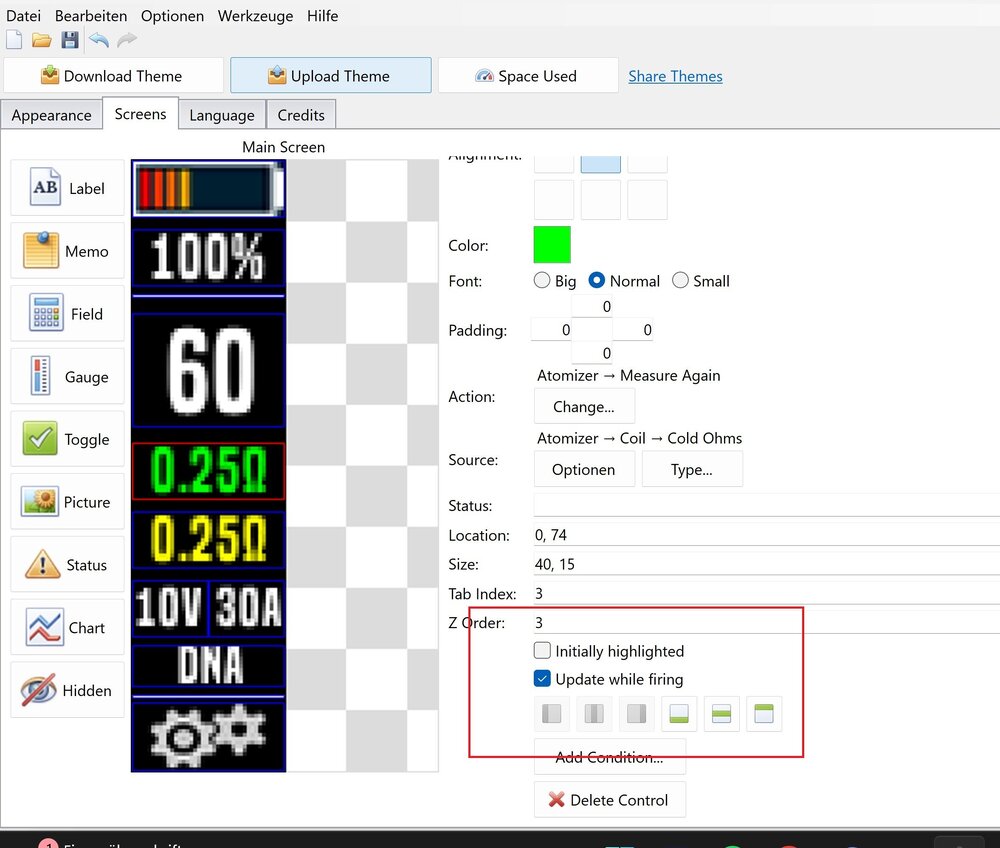Screen dimensions: 1000x848
Task: Select the Big font radio button
Action: coord(541,281)
